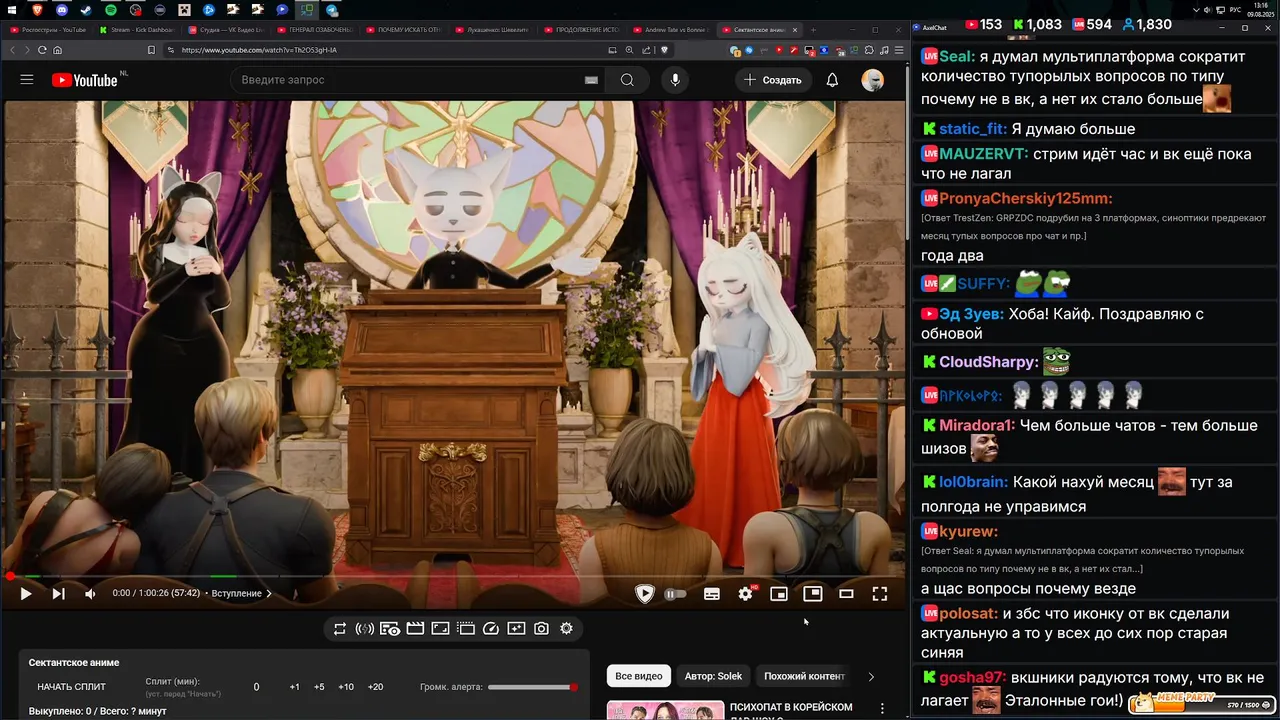
Task: Click username gosha97 in AxelChat
Action: click(972, 678)
